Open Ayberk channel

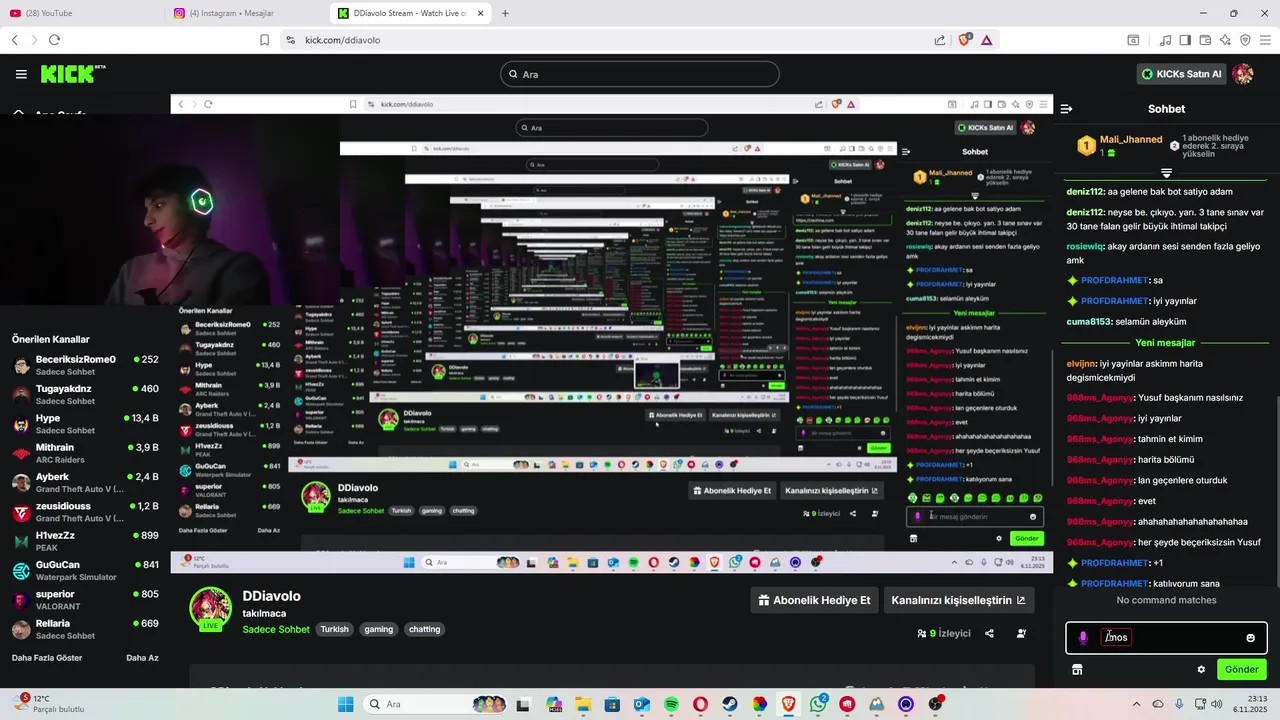tap(85, 482)
